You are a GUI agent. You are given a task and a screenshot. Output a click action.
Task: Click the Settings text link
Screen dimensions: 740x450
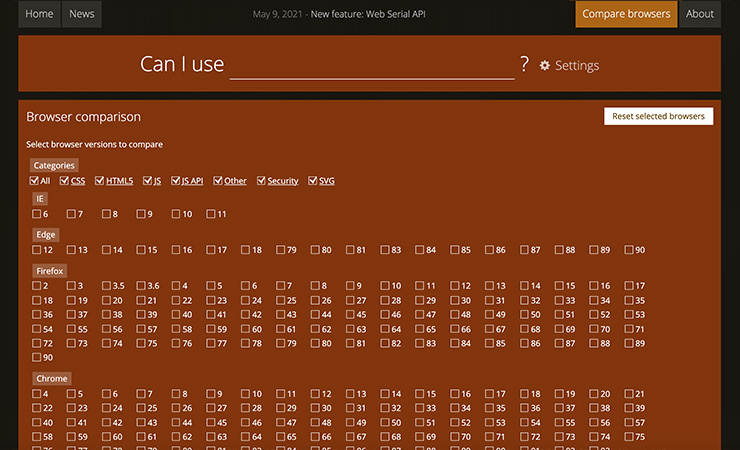[x=577, y=65]
